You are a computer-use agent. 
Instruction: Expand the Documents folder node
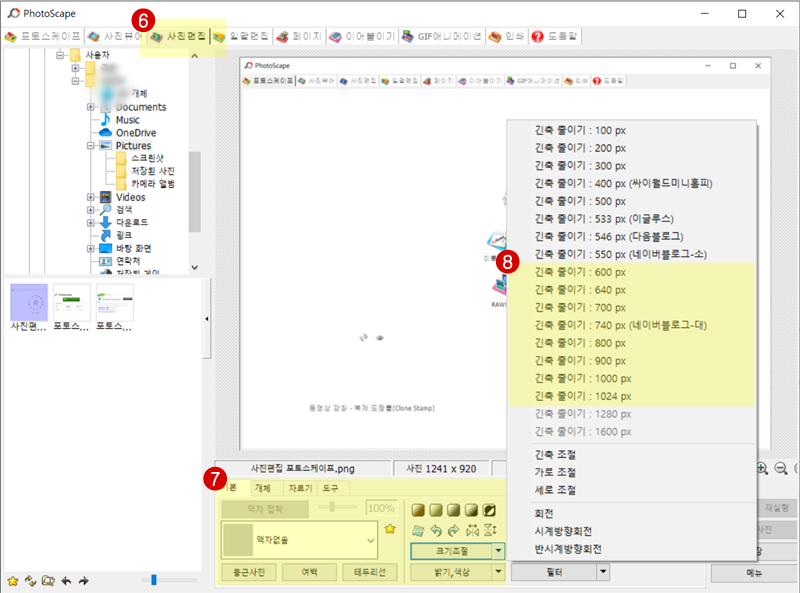pos(90,107)
